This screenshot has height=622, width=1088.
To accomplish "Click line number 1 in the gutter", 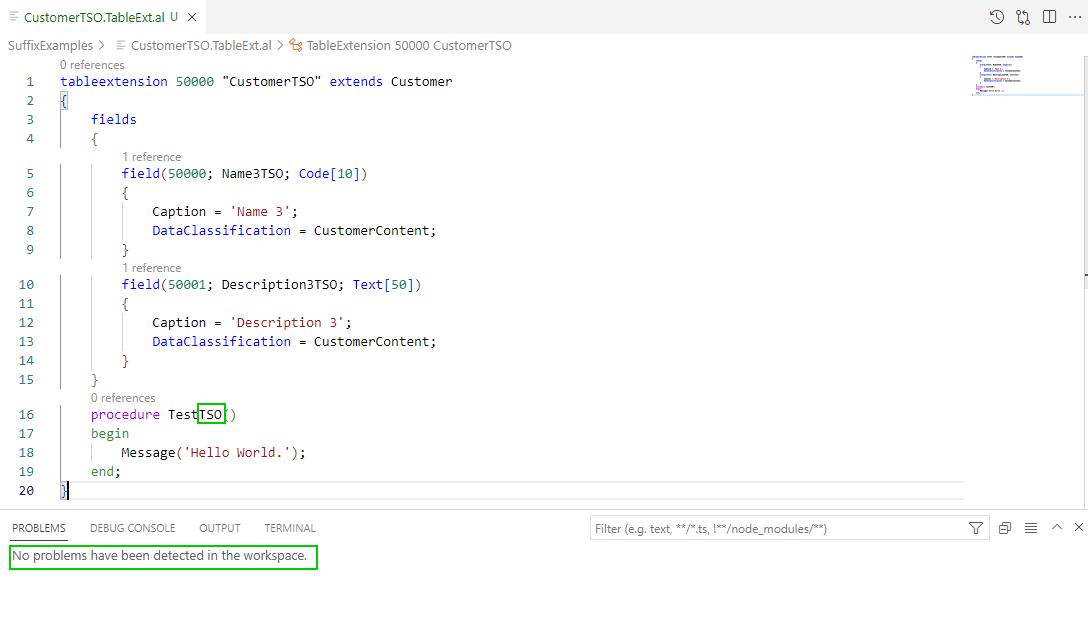I will [x=30, y=81].
